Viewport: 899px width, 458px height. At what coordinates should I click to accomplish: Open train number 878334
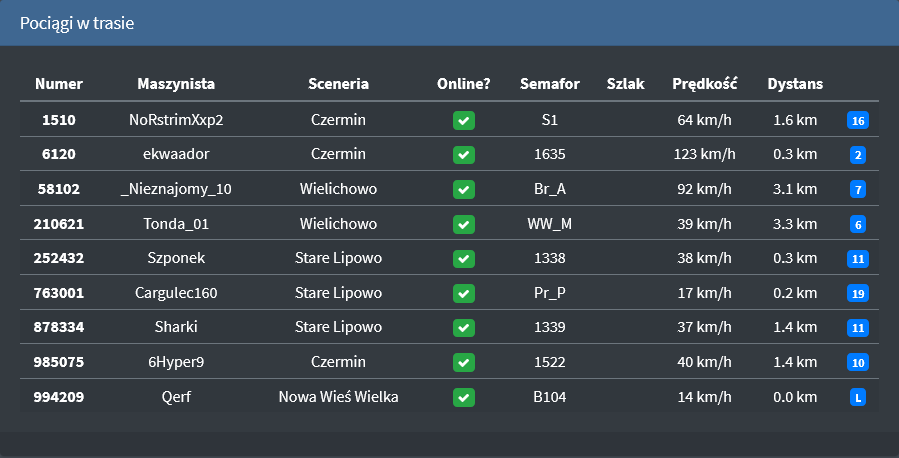[59, 328]
